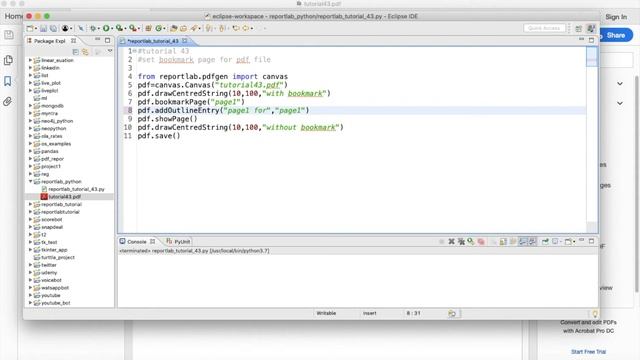Click the New file wizard icon
This screenshot has height=360, width=640.
pyautogui.click(x=30, y=28)
